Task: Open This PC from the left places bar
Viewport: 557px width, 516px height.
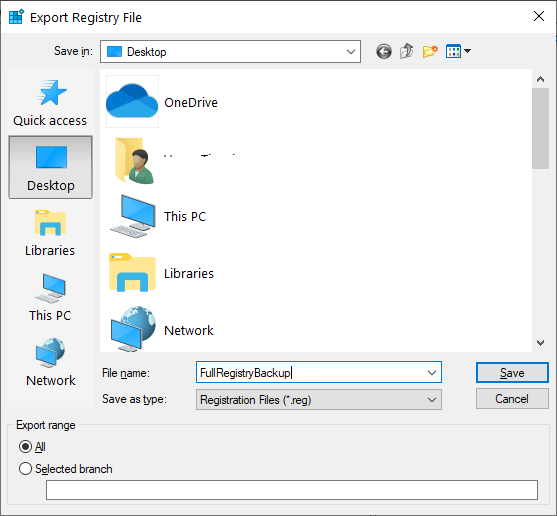Action: coord(50,298)
